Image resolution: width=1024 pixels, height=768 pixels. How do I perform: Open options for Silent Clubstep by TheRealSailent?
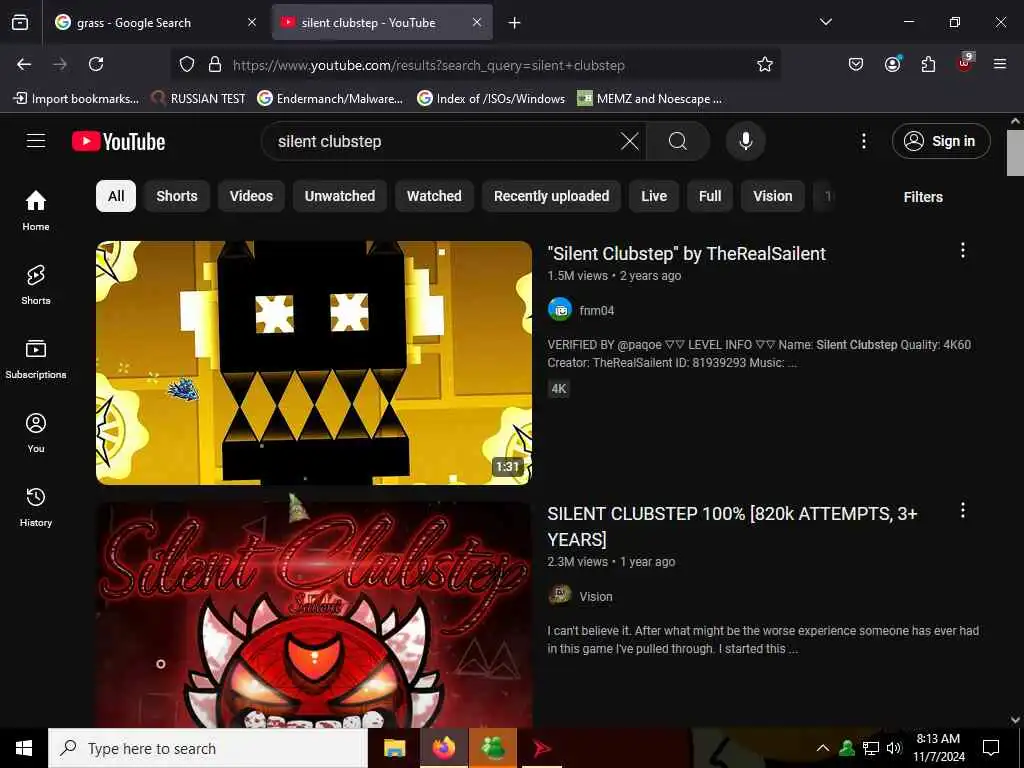pos(963,250)
